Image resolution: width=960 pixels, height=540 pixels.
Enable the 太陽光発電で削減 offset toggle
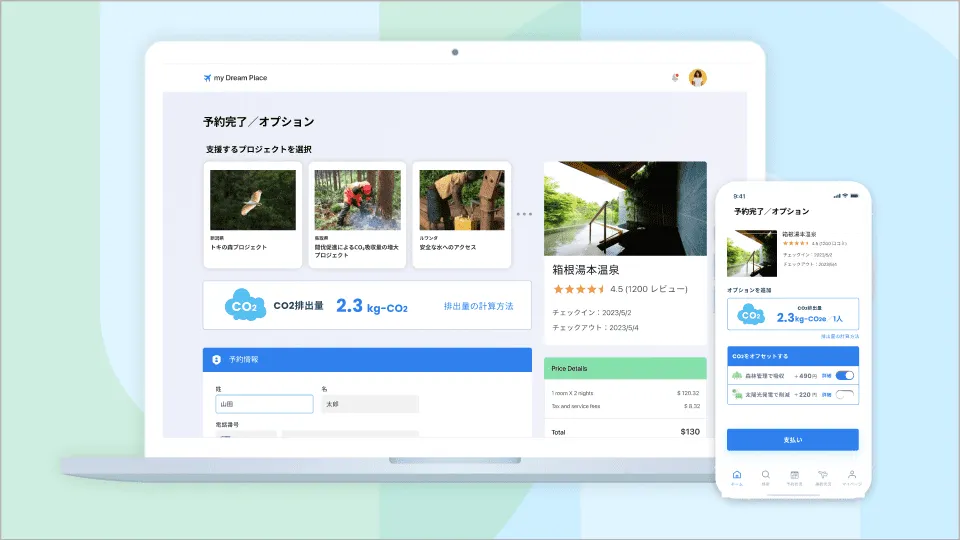(x=845, y=396)
